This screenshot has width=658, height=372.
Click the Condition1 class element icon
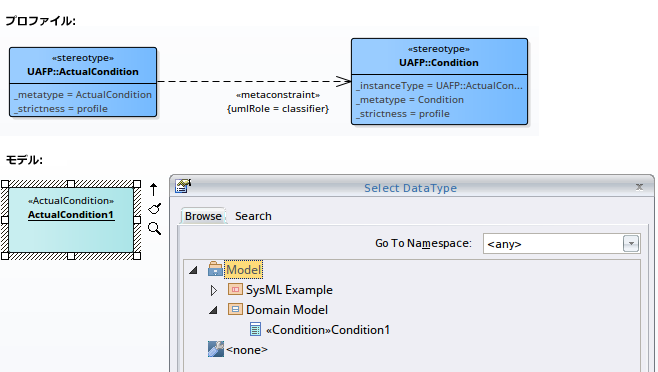point(255,329)
